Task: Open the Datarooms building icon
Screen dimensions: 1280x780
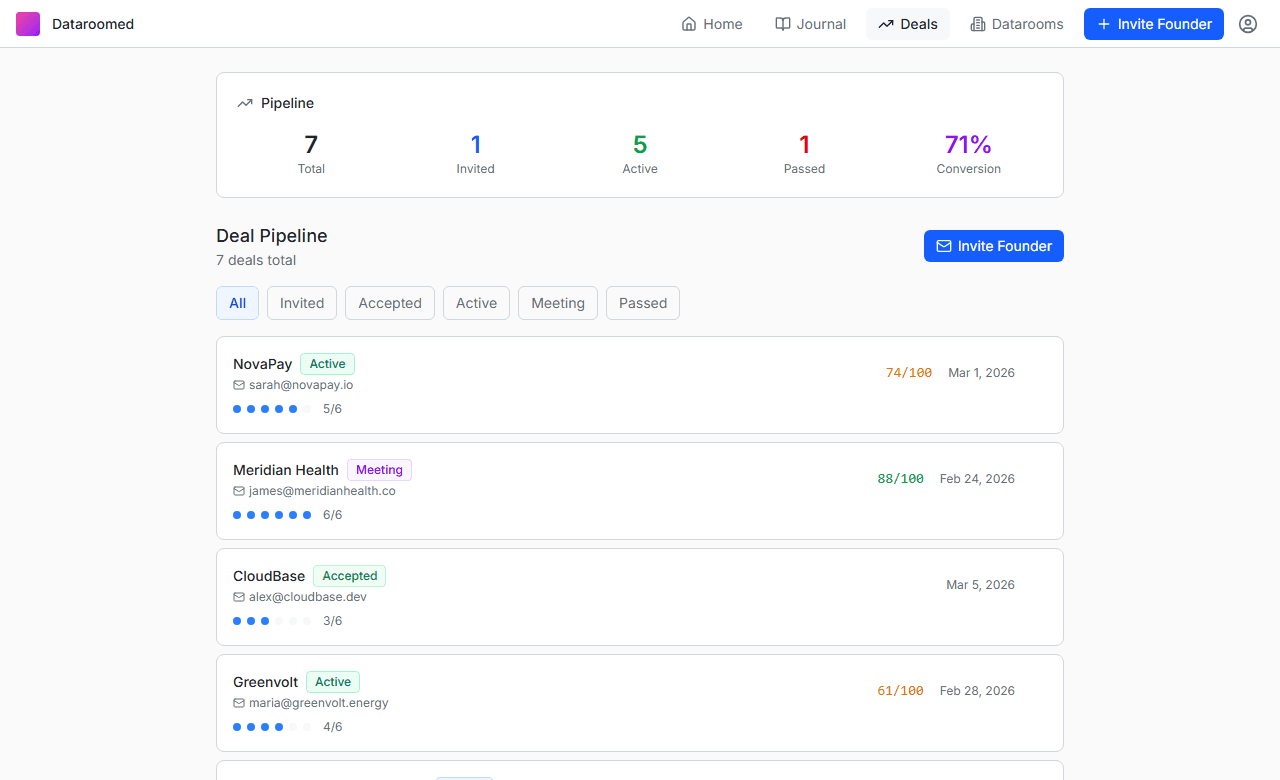Action: coord(977,23)
